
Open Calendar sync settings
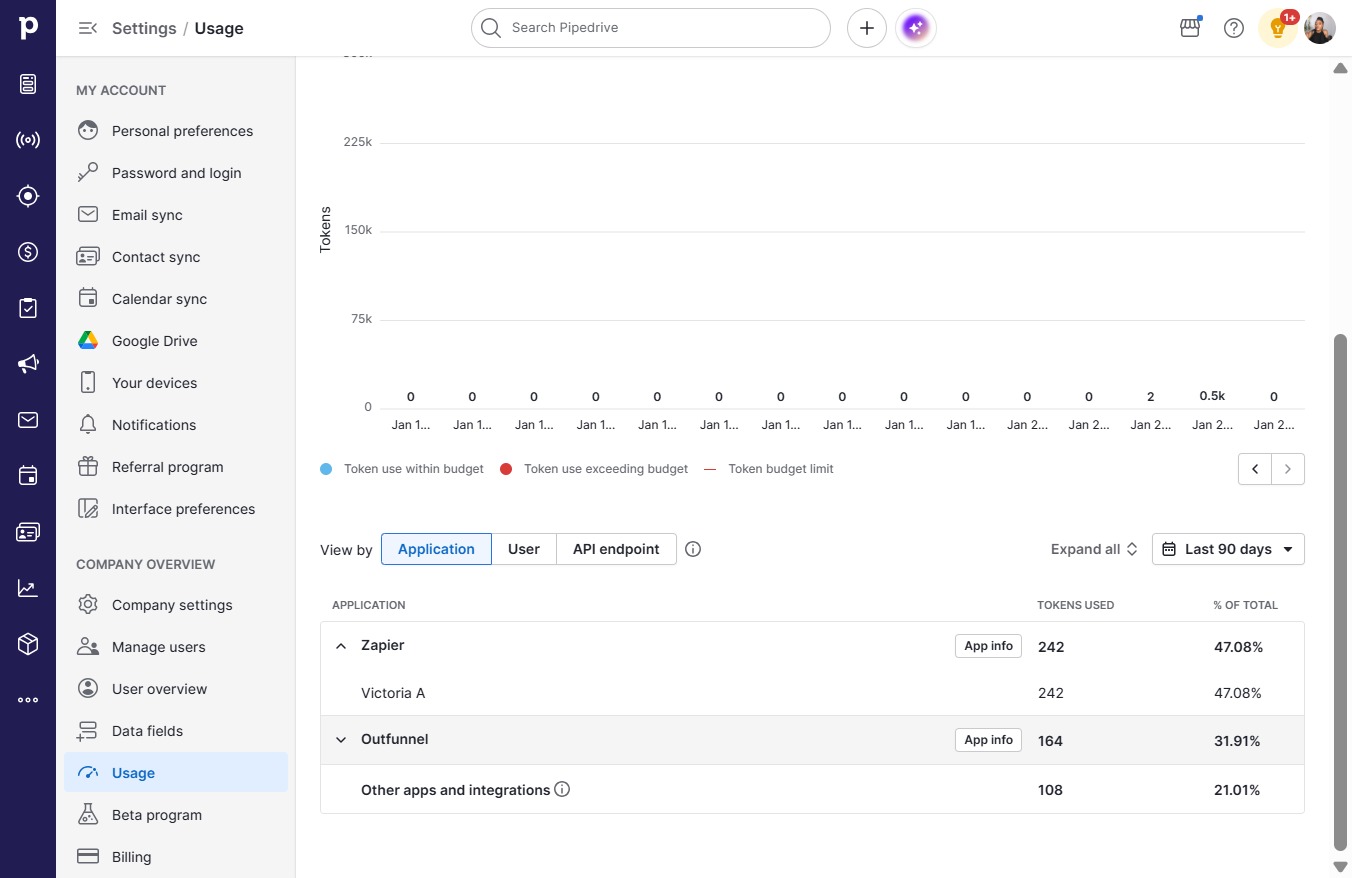point(176,299)
